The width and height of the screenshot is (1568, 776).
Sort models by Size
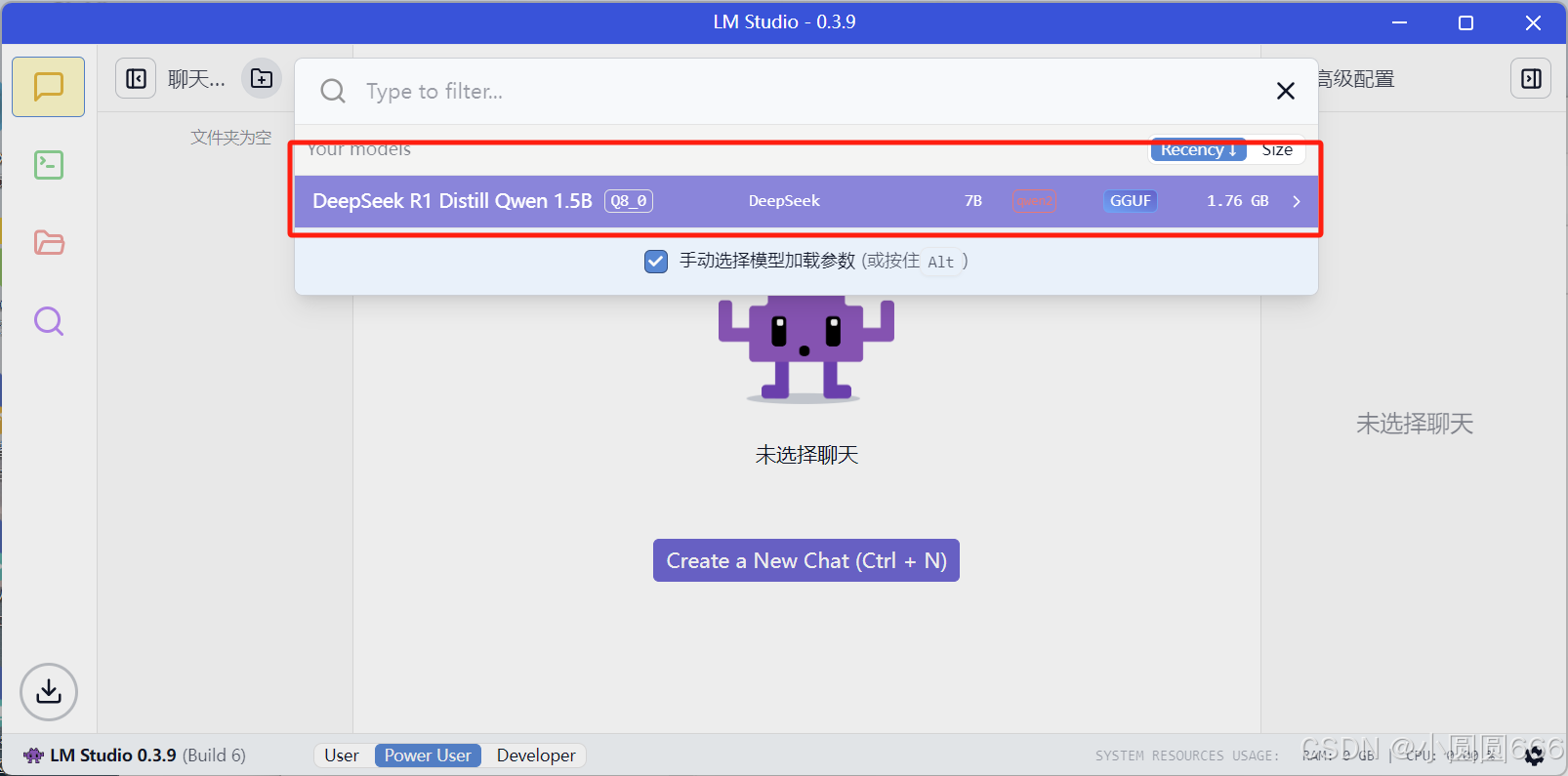1276,149
